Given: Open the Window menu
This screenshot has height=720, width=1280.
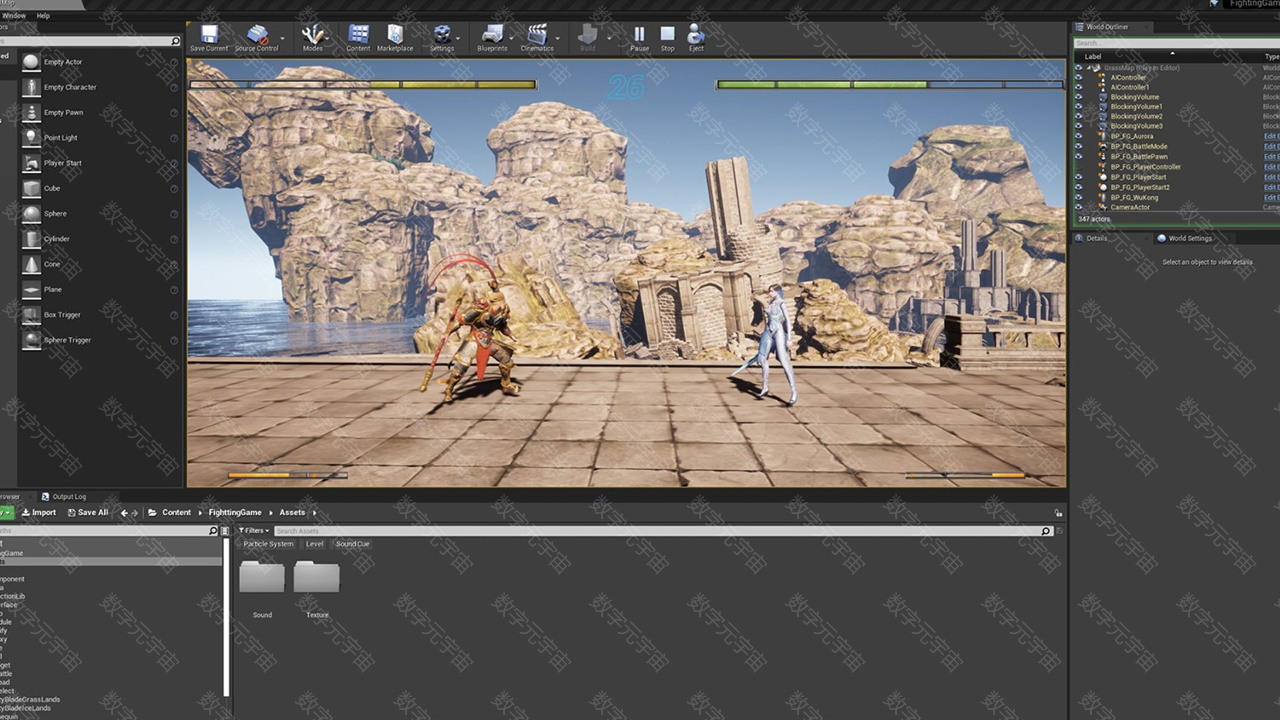Looking at the screenshot, I should click(x=14, y=16).
